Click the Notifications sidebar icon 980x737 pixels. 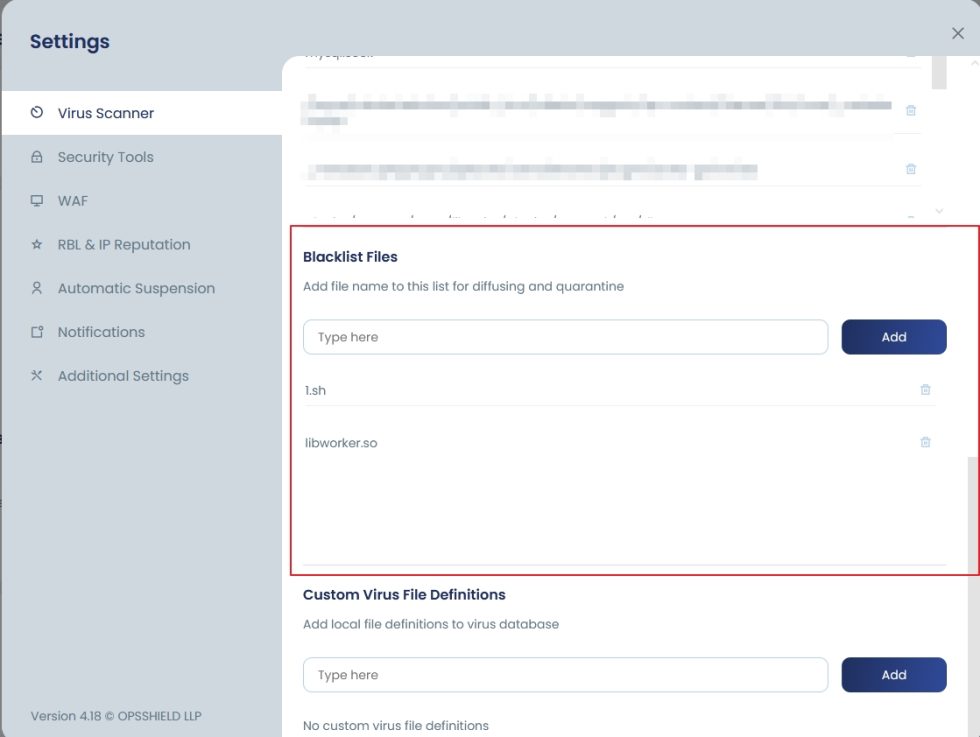pos(37,332)
